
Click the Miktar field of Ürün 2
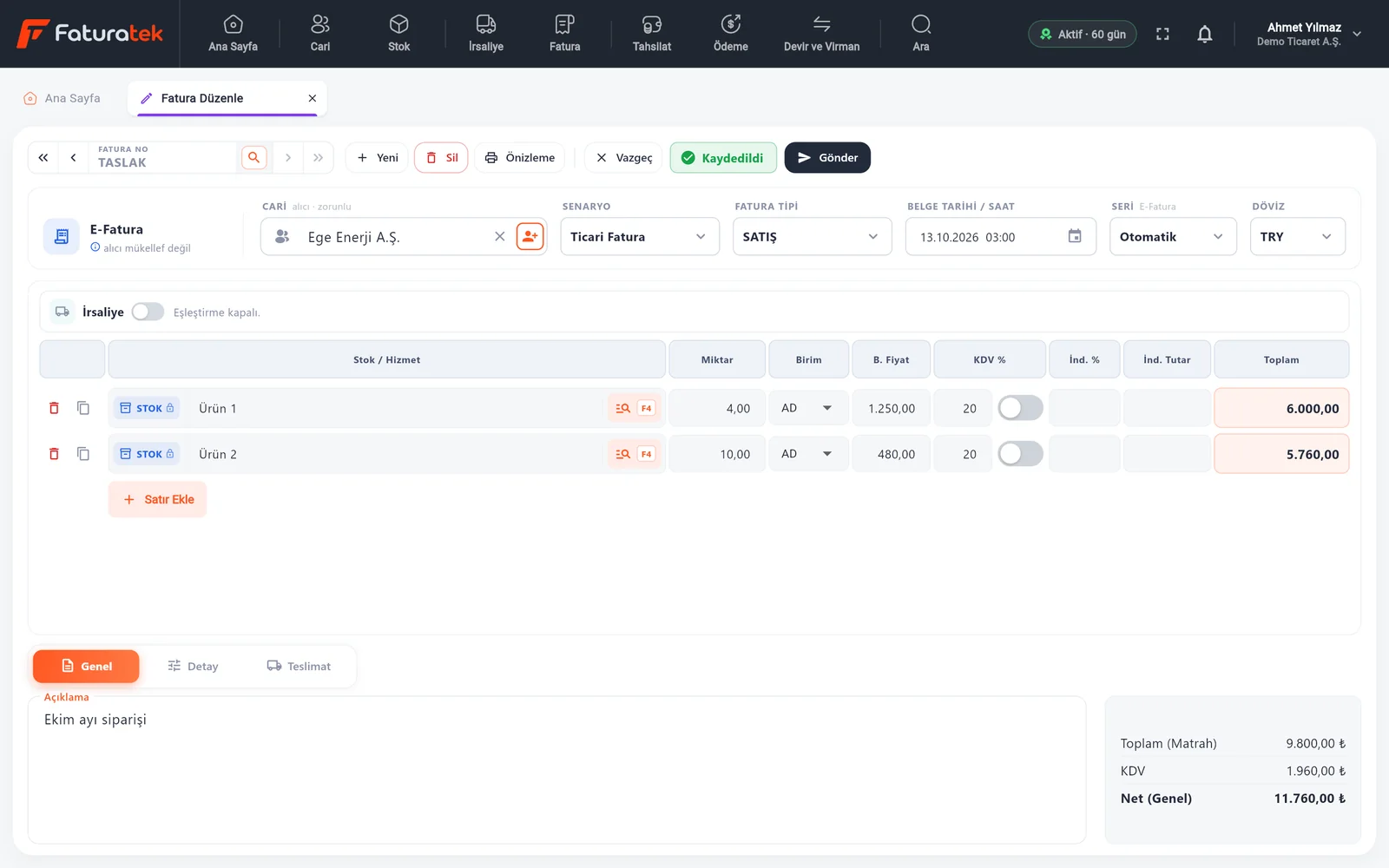click(x=717, y=454)
